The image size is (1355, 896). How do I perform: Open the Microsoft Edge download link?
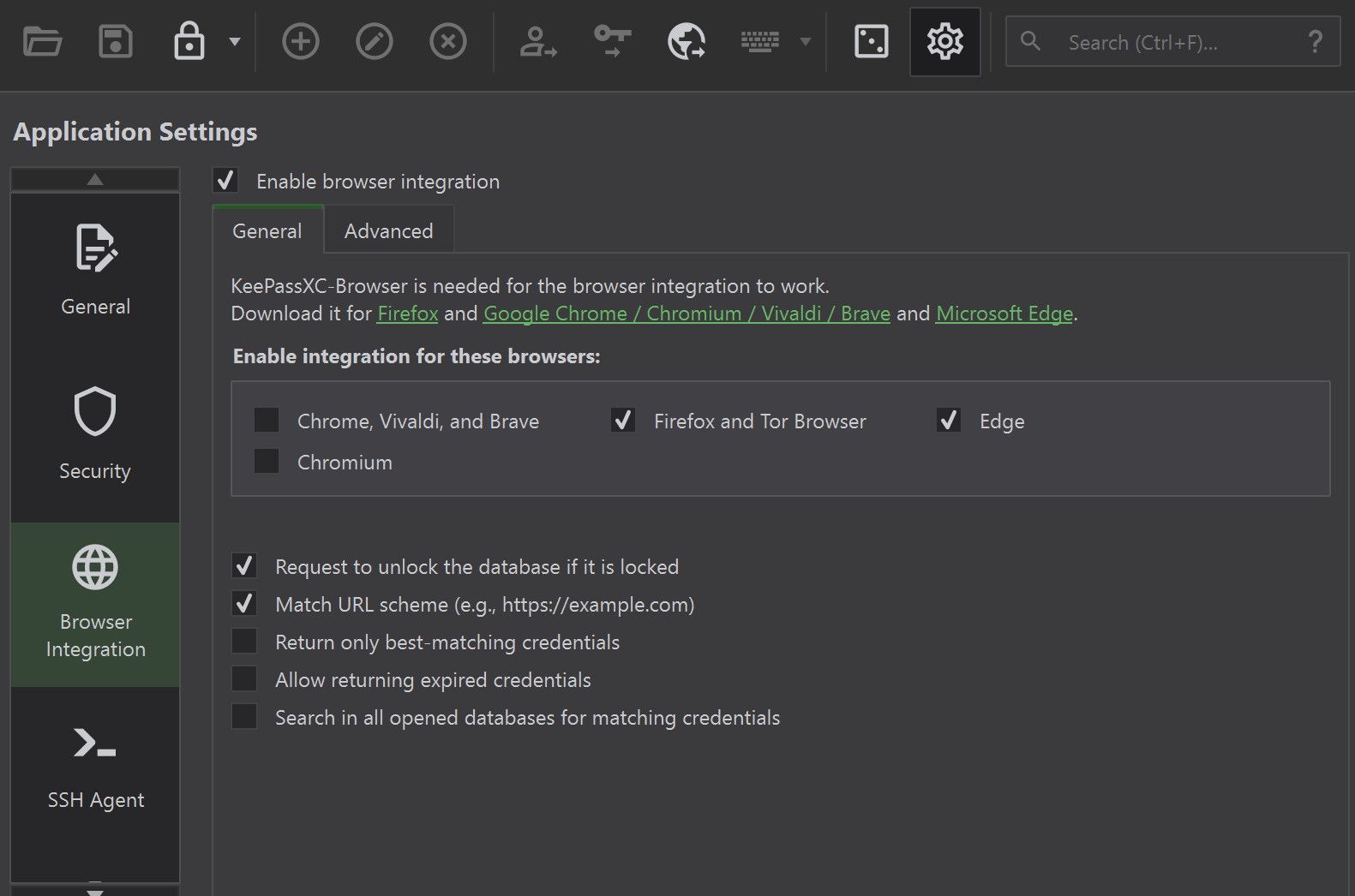[1004, 314]
